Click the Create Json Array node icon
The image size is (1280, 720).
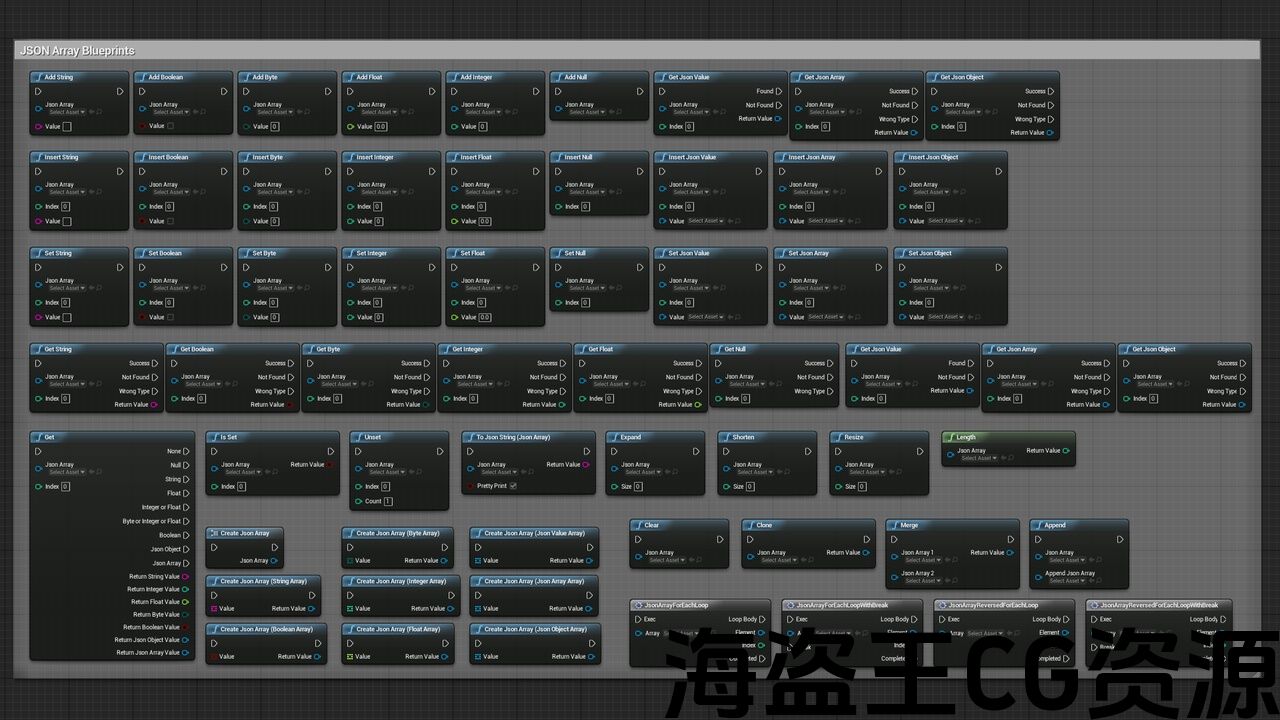(x=213, y=533)
